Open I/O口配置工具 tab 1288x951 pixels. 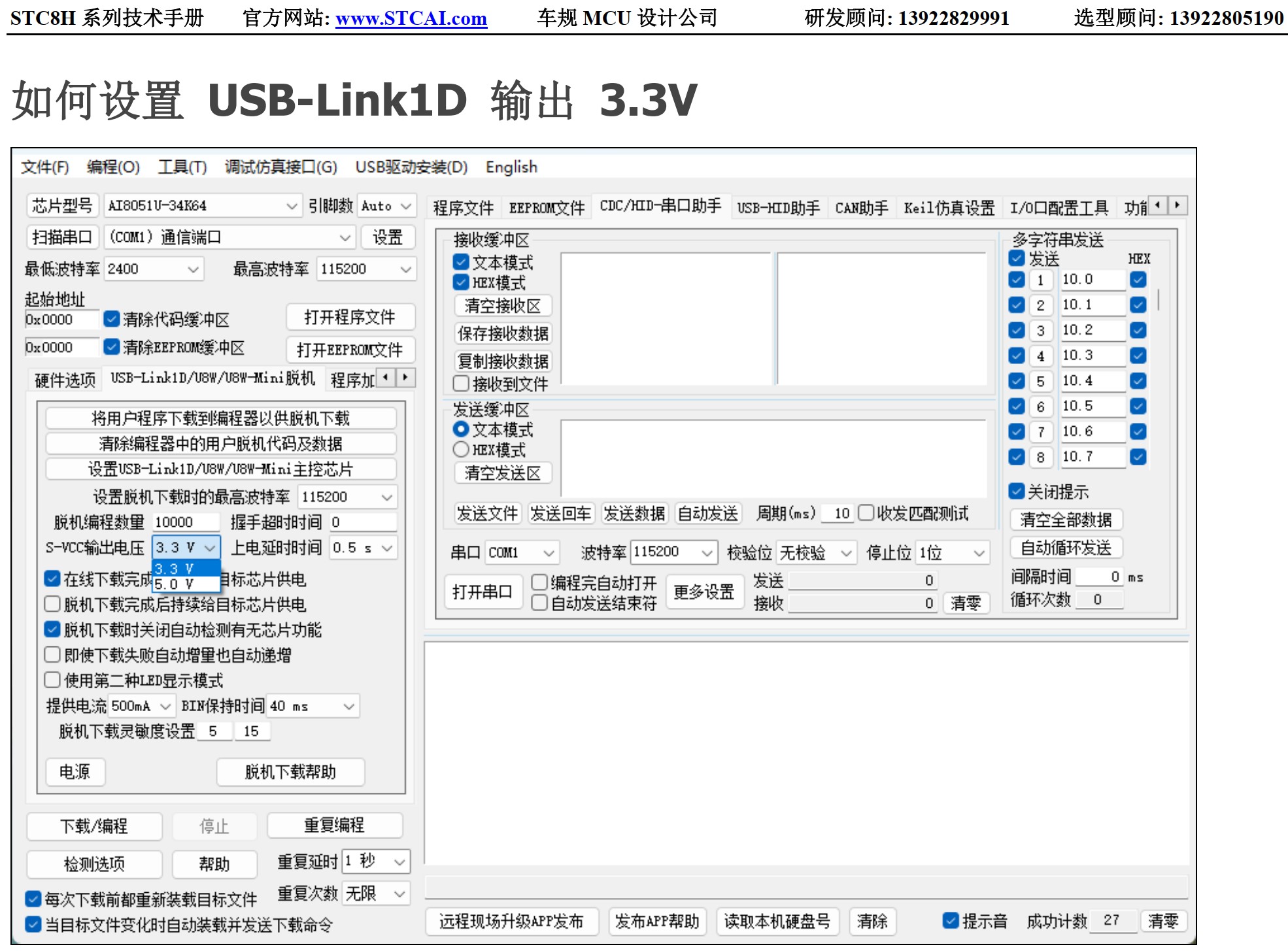tap(1059, 208)
